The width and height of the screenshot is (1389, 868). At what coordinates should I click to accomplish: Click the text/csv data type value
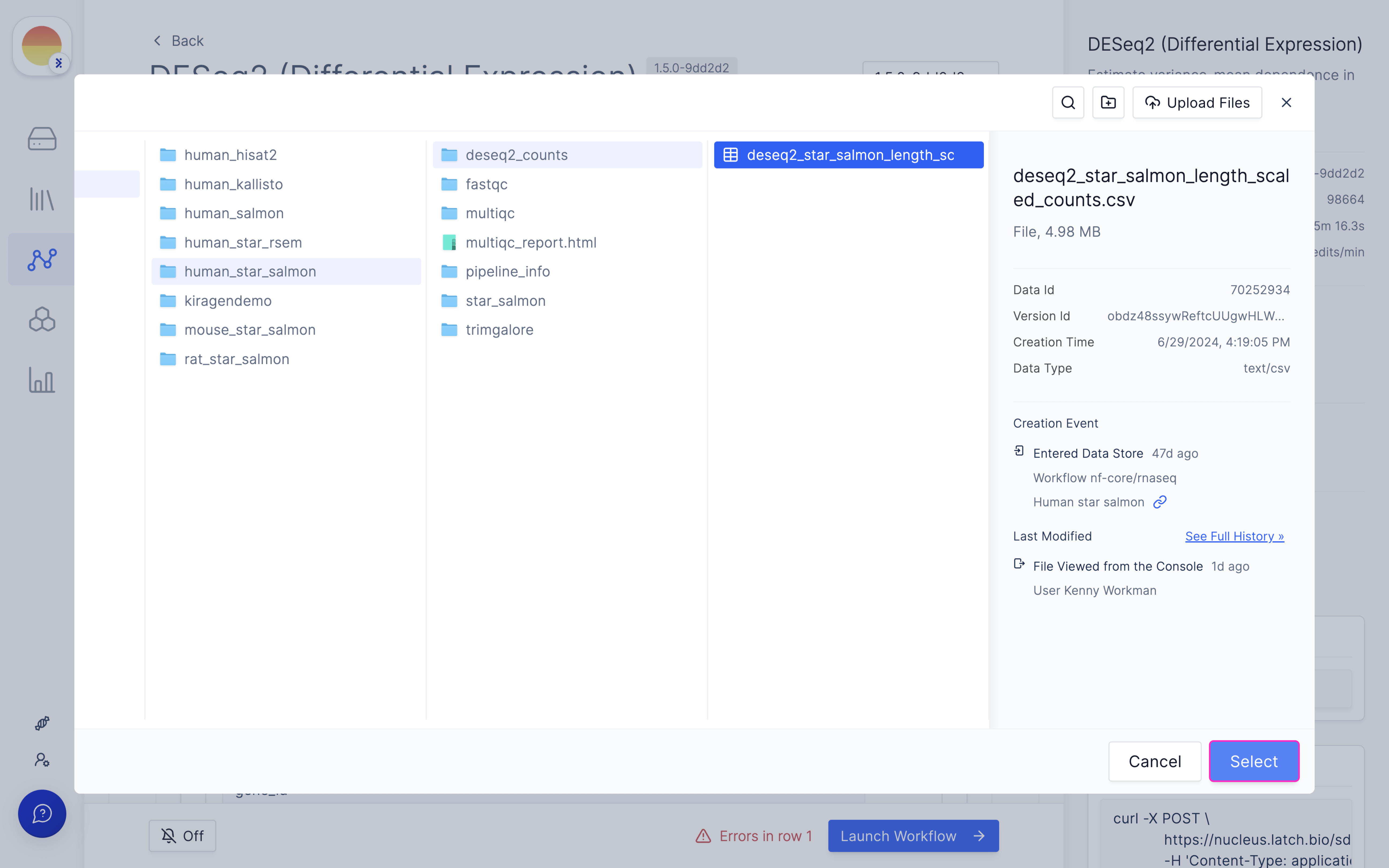tap(1266, 368)
